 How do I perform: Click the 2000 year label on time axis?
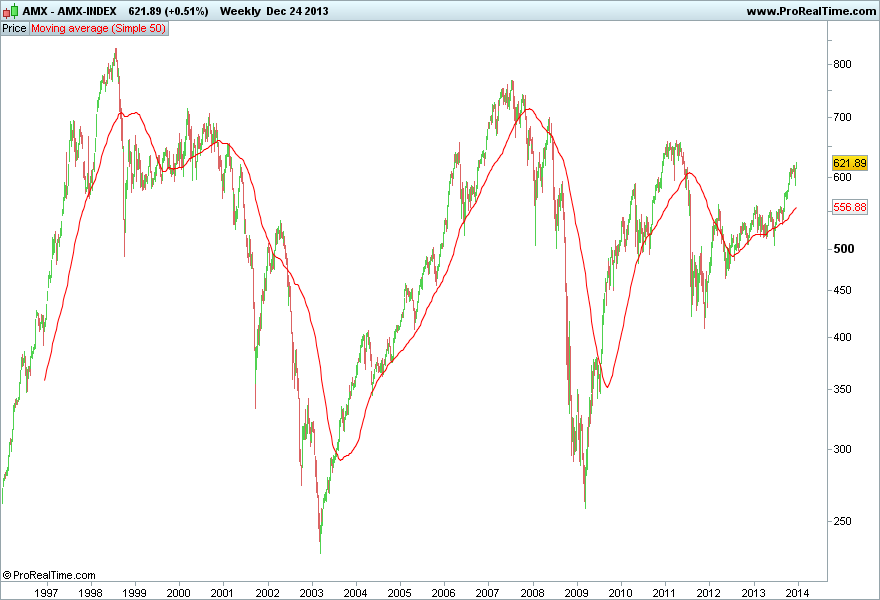[x=178, y=593]
